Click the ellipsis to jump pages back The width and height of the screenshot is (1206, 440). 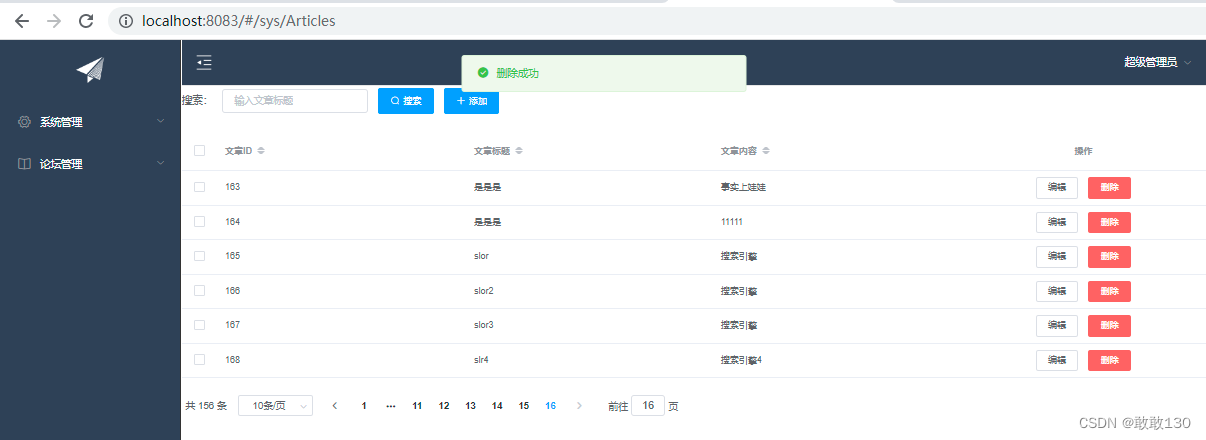tap(391, 406)
